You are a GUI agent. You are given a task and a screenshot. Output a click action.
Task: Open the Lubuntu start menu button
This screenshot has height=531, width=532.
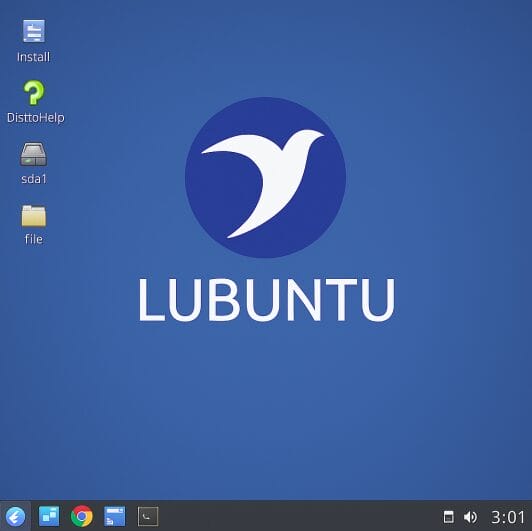click(15, 516)
